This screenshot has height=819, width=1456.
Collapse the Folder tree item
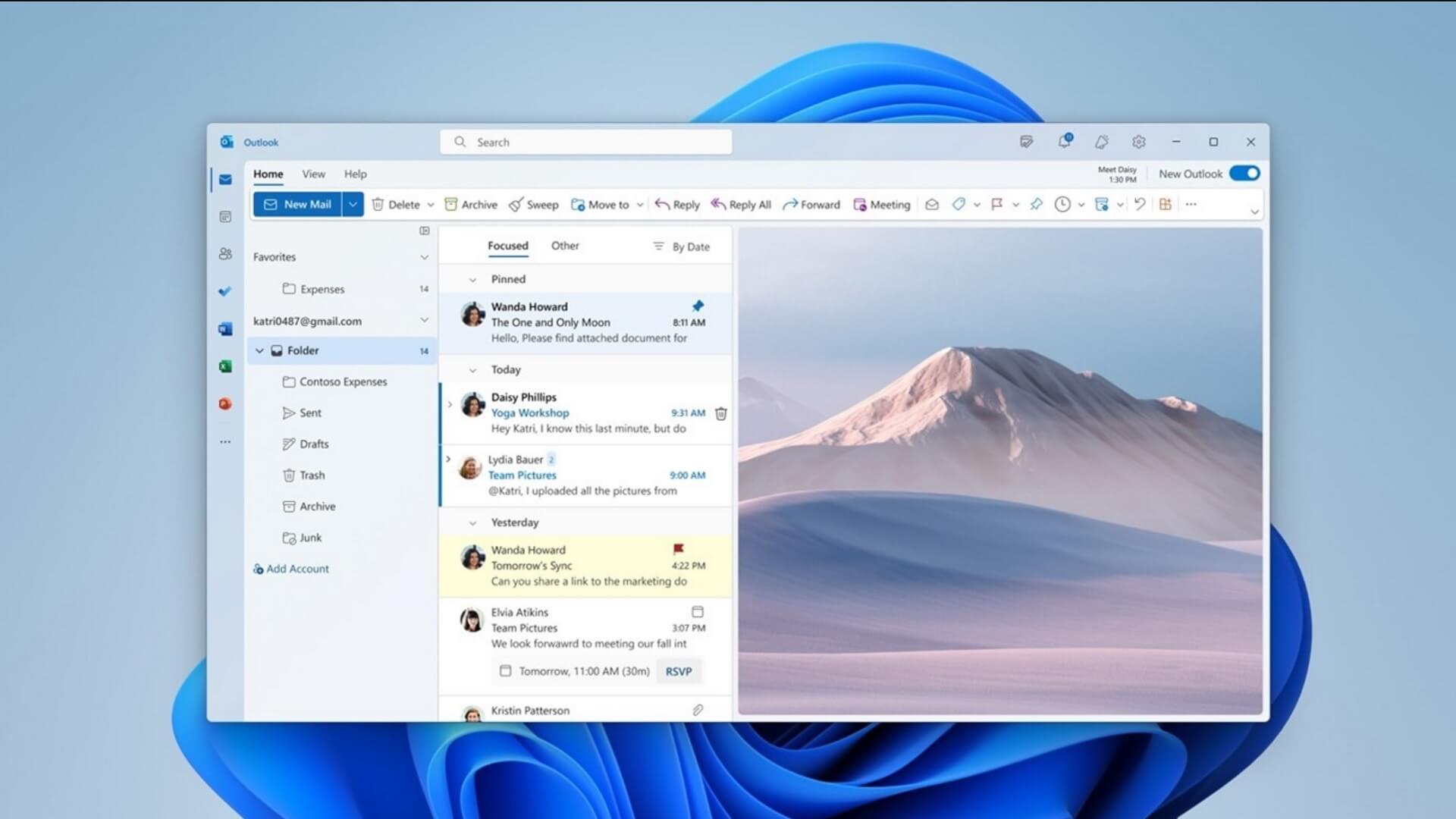pos(259,350)
